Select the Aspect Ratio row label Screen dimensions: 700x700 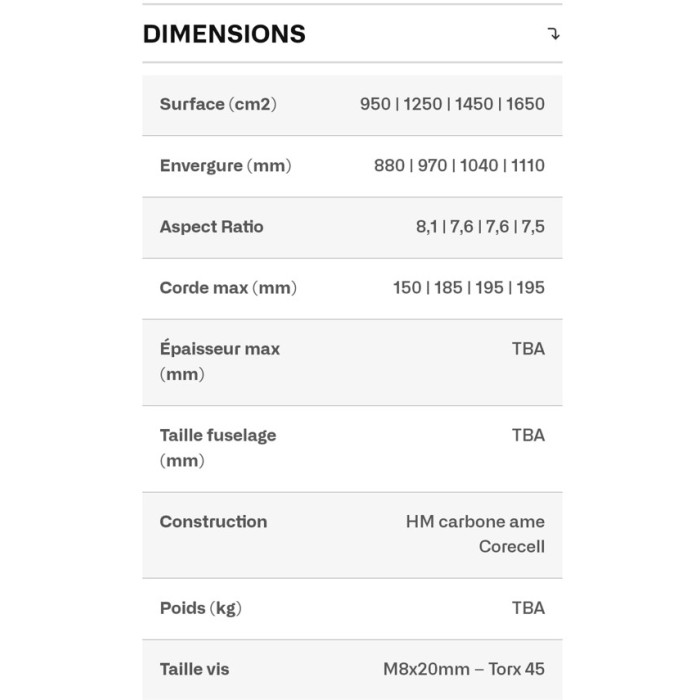(211, 227)
